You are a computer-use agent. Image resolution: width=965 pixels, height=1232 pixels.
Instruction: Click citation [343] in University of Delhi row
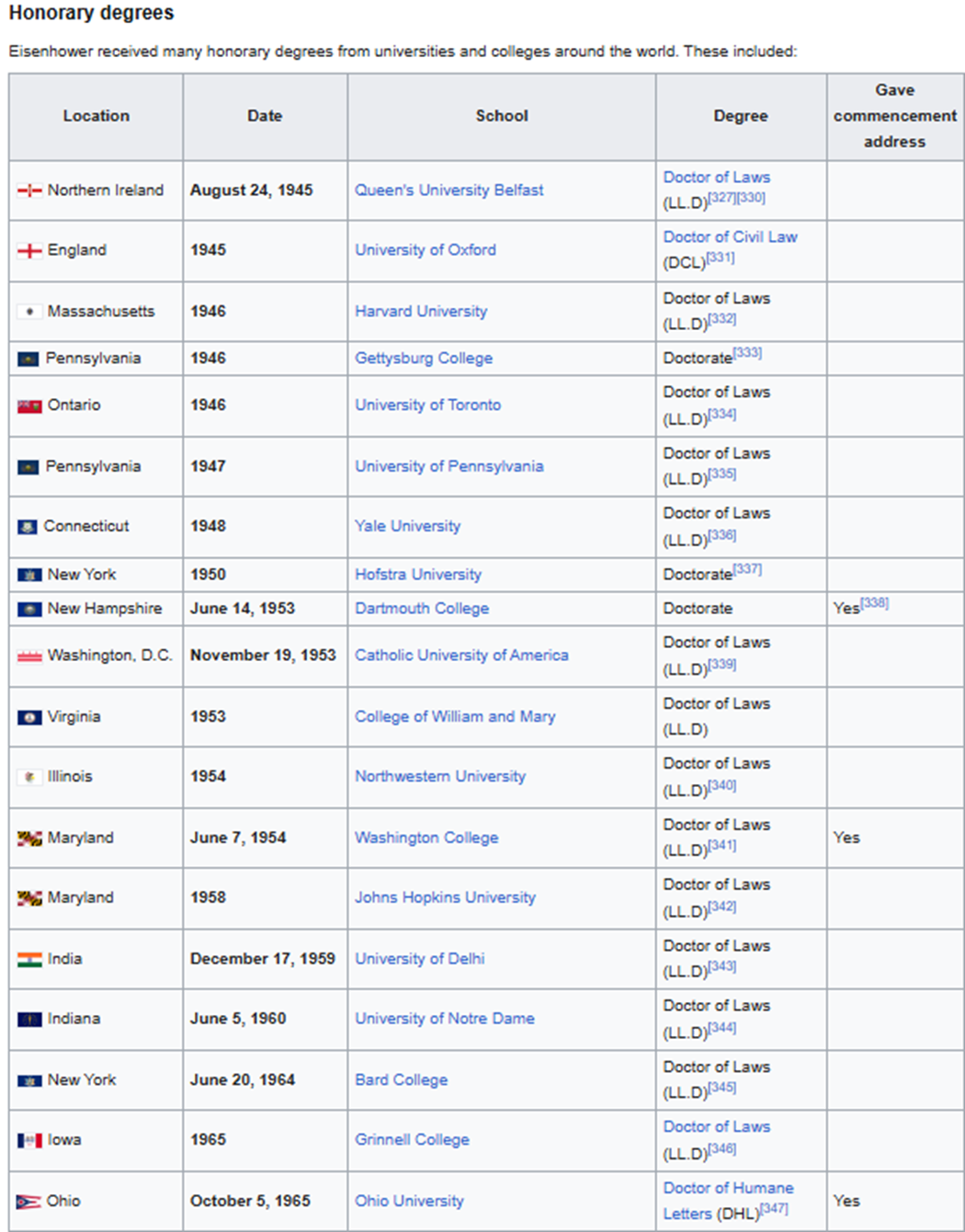coord(722,967)
